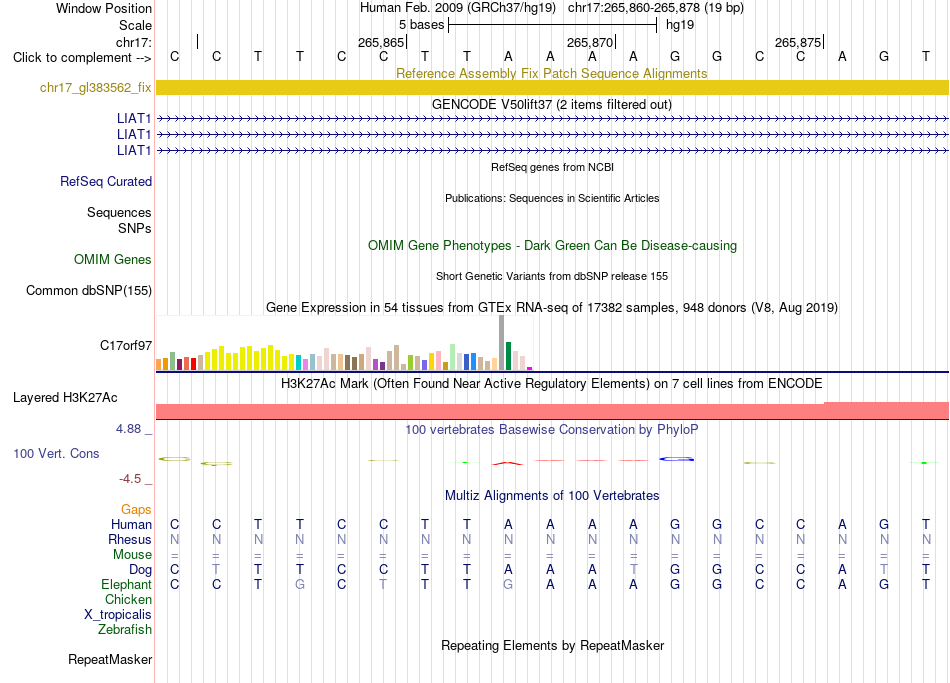Click the hg19 scale label
Image resolution: width=950 pixels, height=683 pixels.
tap(680, 25)
